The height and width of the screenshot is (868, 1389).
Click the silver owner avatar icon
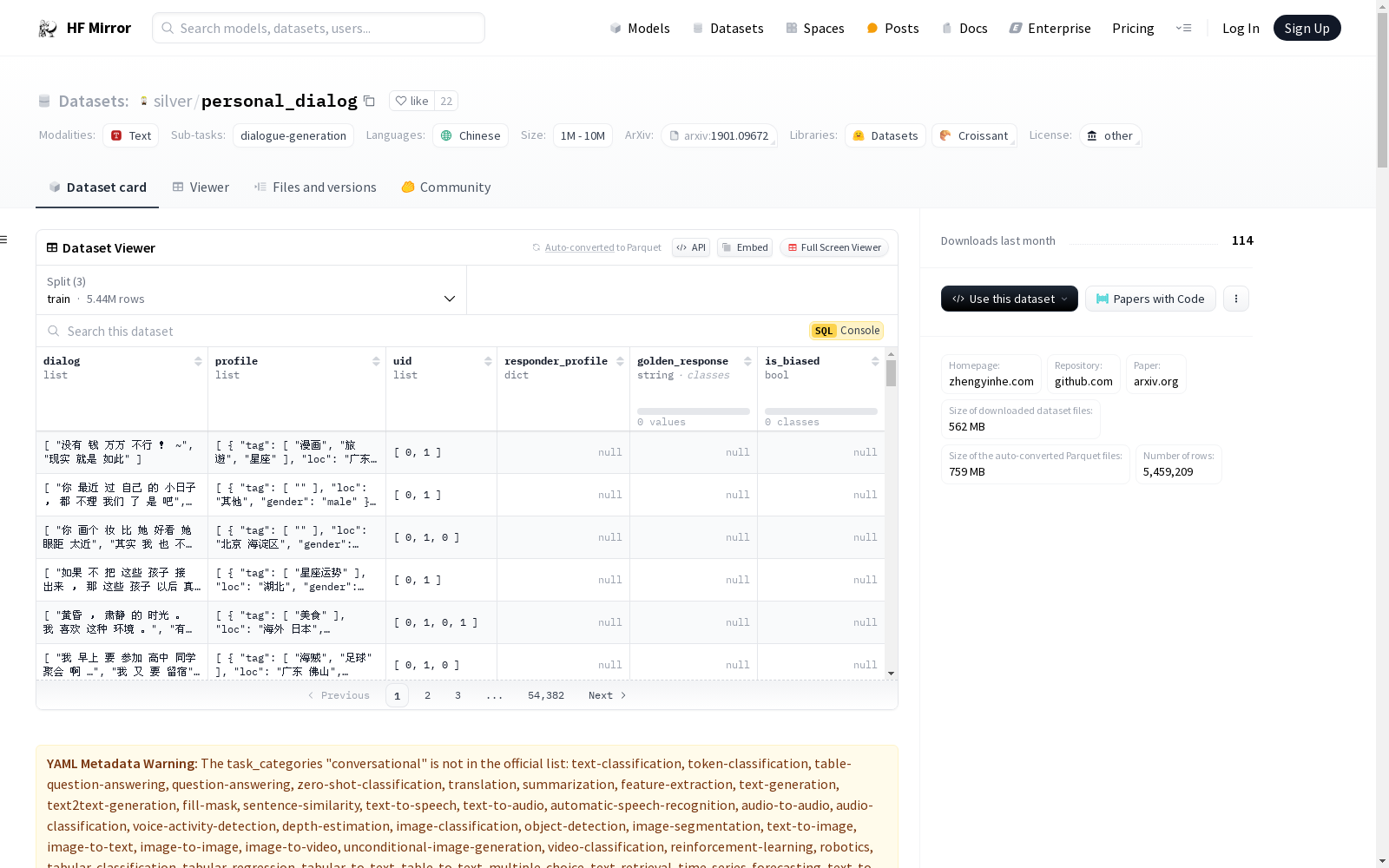144,102
